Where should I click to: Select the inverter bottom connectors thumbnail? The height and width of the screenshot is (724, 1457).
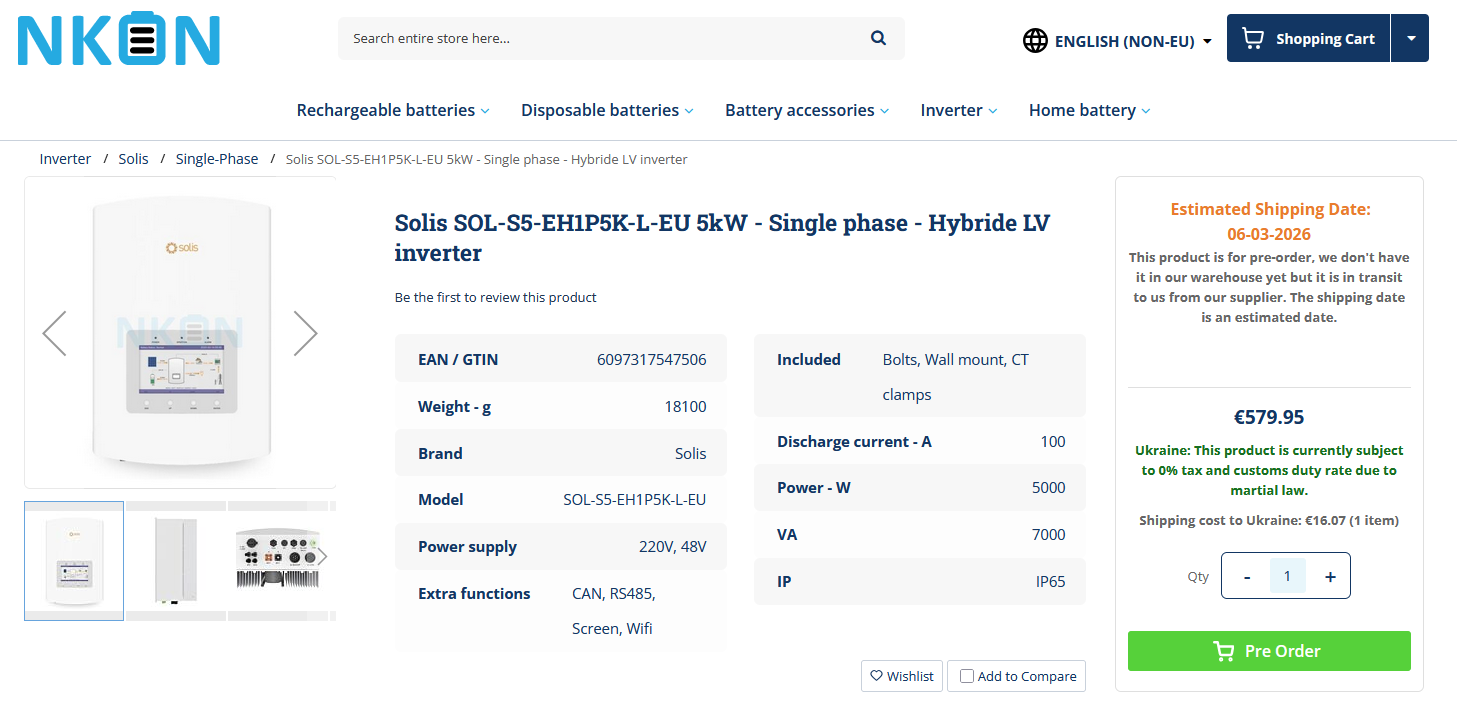point(278,560)
